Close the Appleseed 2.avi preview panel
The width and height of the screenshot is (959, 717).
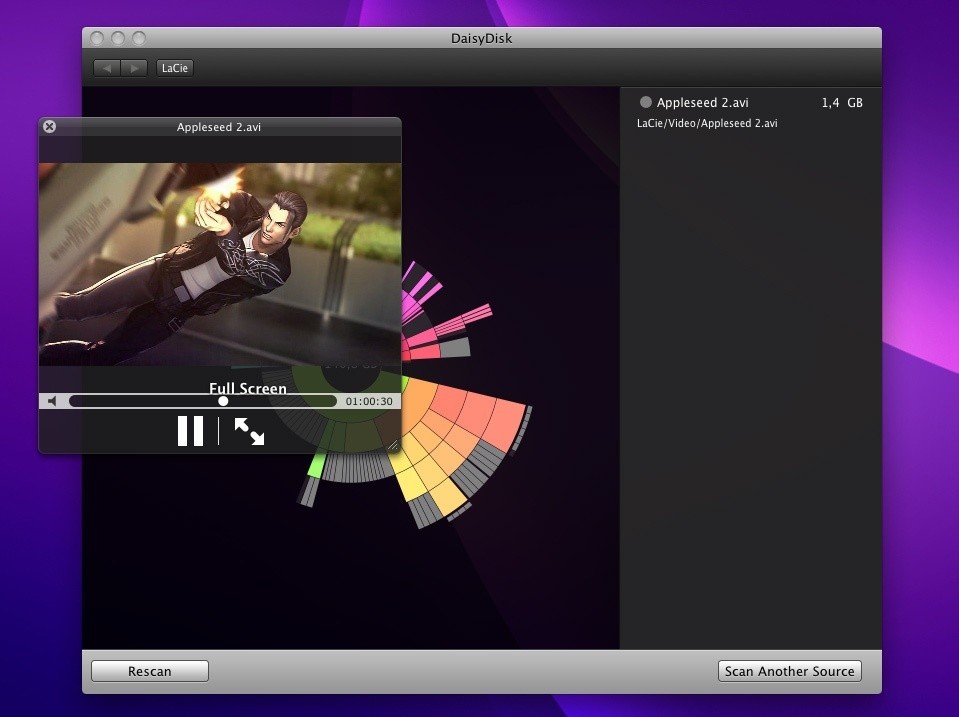(50, 127)
